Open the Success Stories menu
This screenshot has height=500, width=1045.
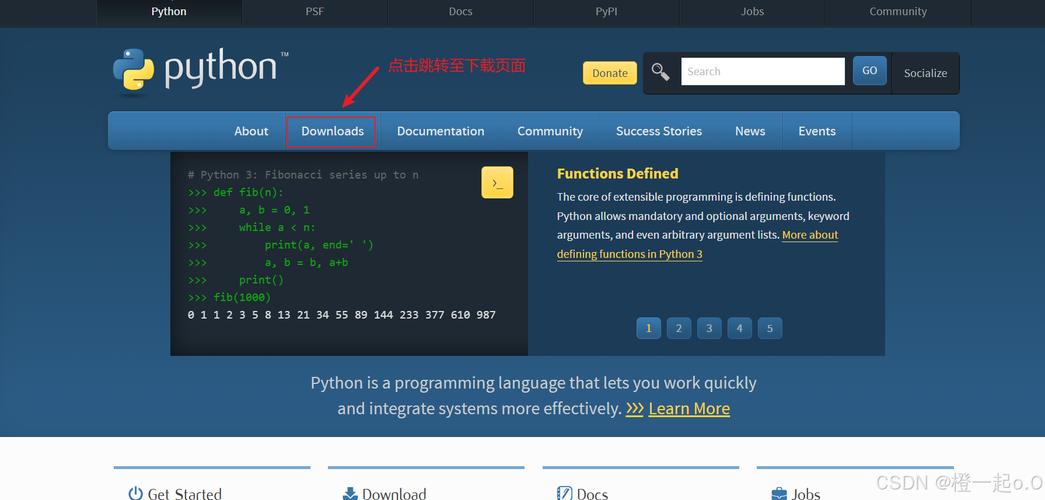point(658,131)
